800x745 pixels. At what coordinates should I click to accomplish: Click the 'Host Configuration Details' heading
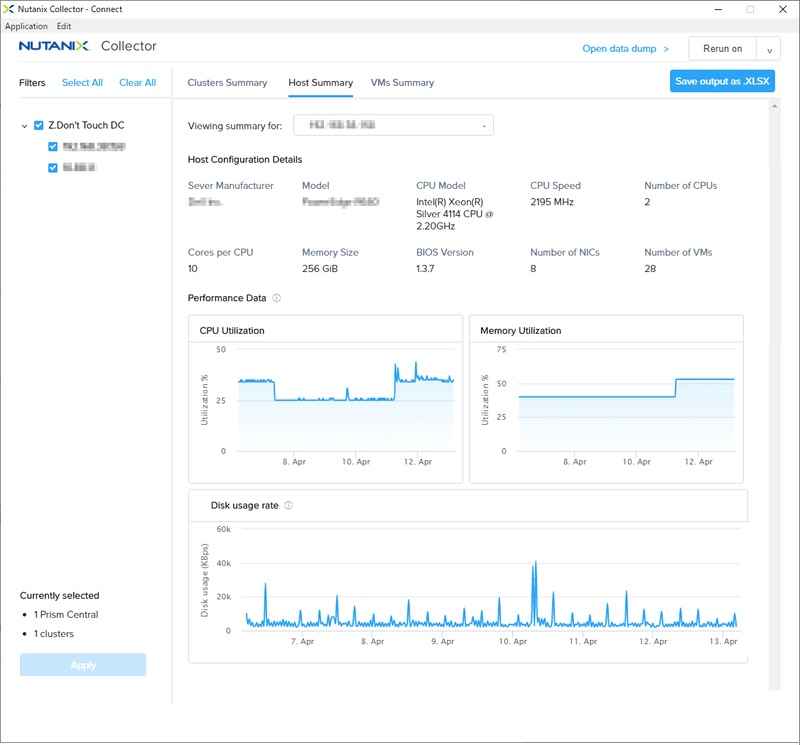[x=245, y=160]
